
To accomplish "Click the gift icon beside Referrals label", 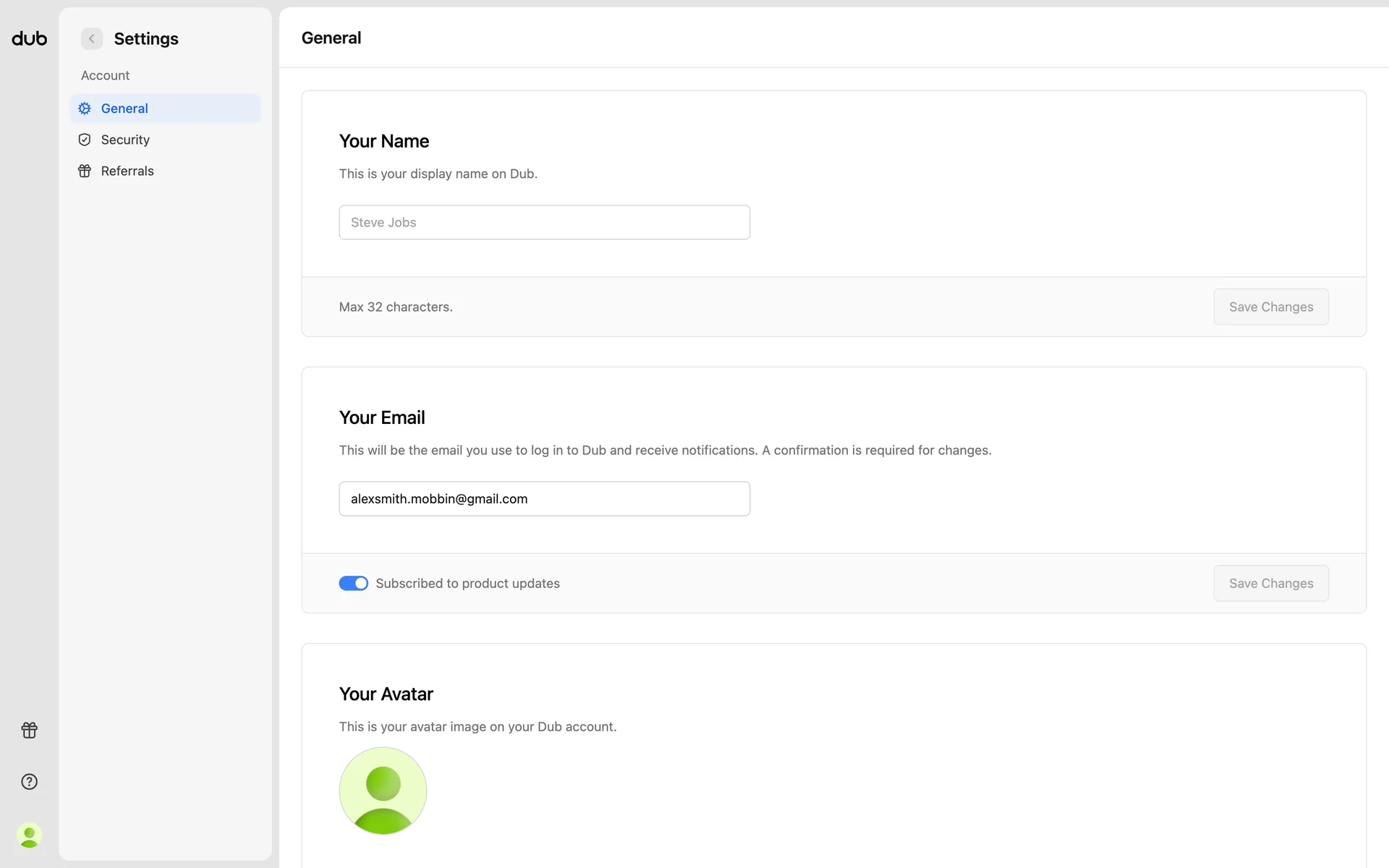I will 85,171.
